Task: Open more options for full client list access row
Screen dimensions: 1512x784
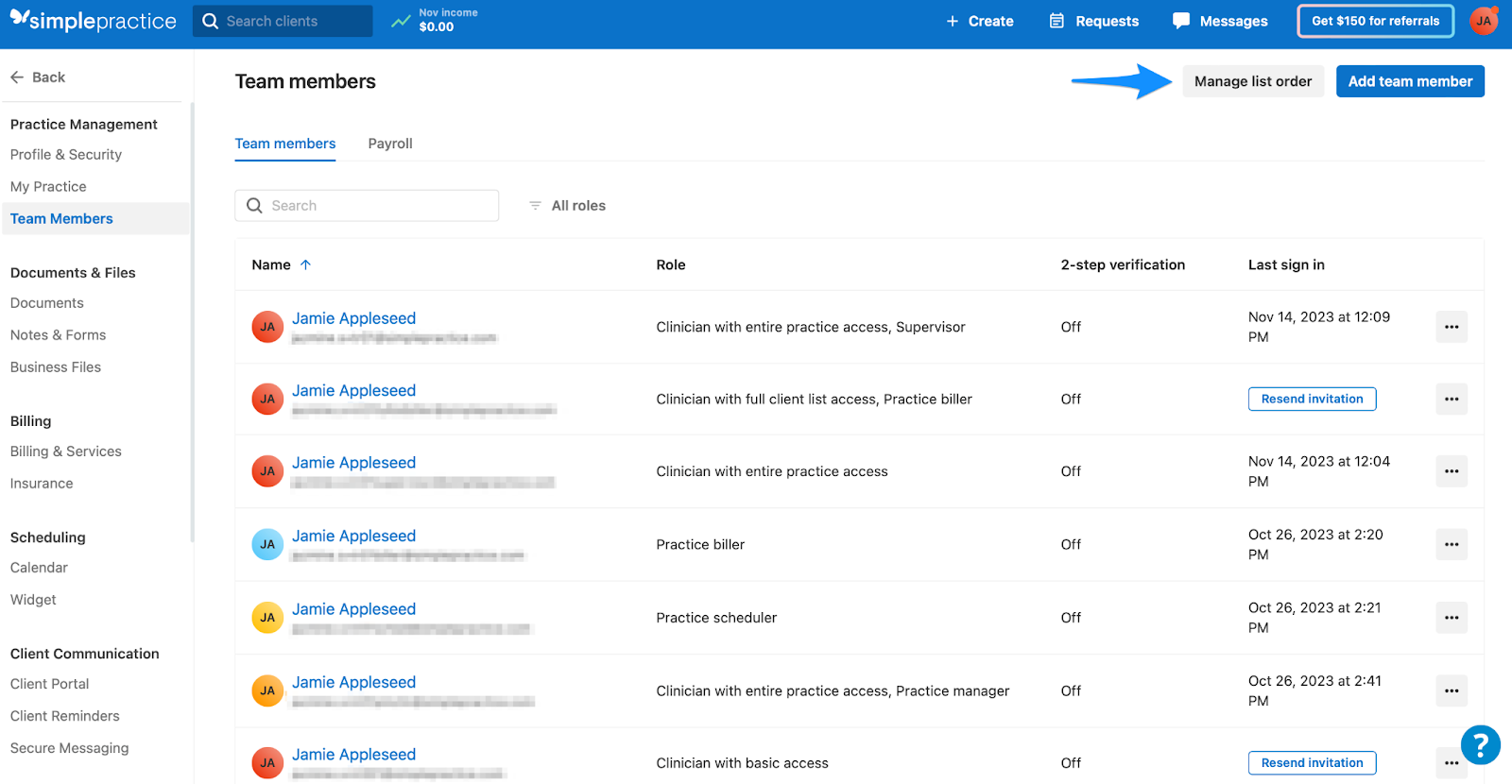Action: click(1452, 400)
